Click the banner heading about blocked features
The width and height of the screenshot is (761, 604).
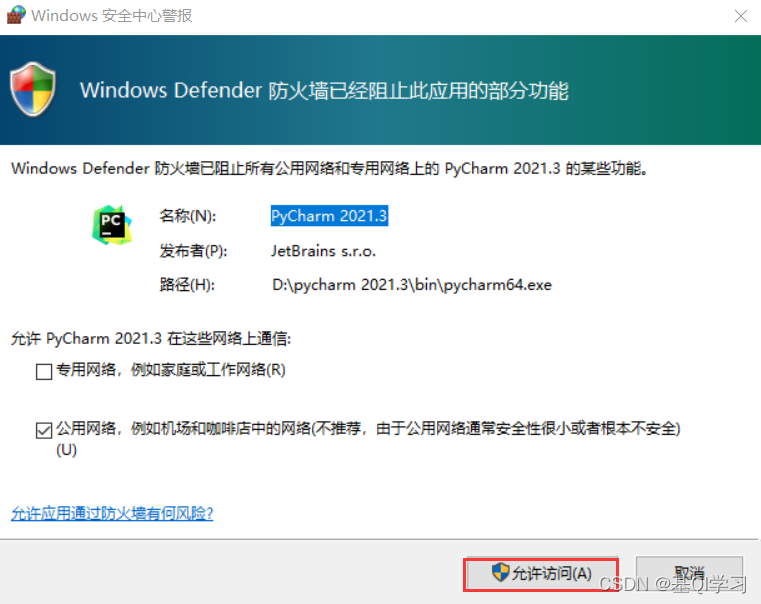point(324,90)
